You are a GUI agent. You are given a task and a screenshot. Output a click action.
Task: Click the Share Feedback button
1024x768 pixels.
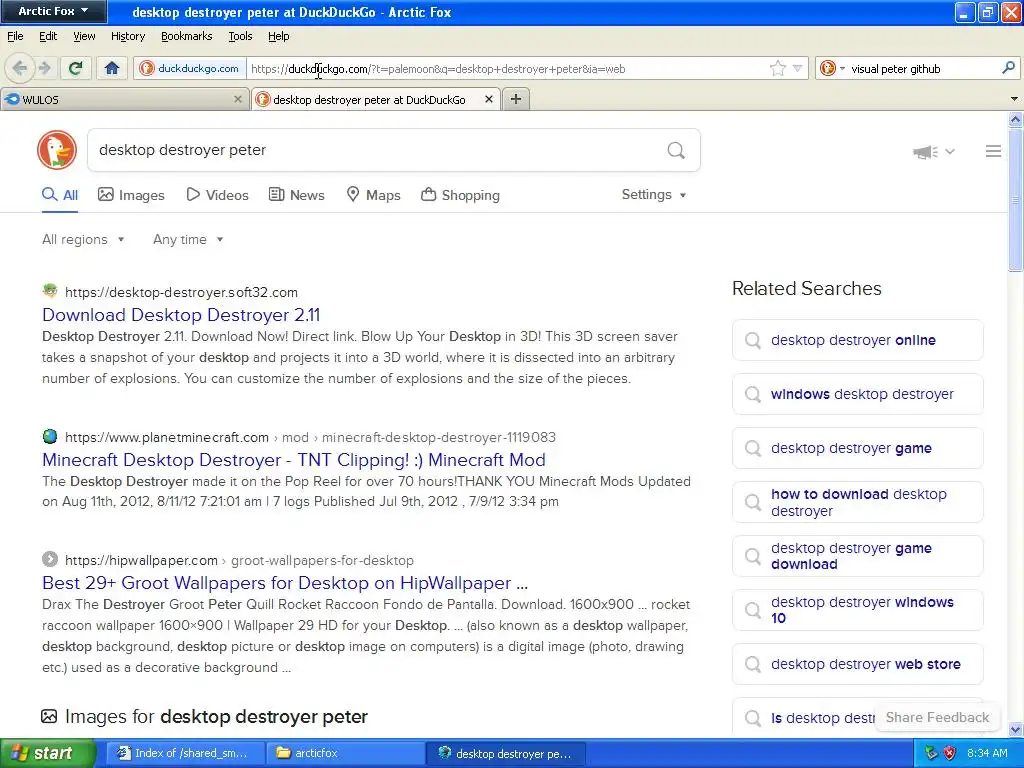coord(937,717)
